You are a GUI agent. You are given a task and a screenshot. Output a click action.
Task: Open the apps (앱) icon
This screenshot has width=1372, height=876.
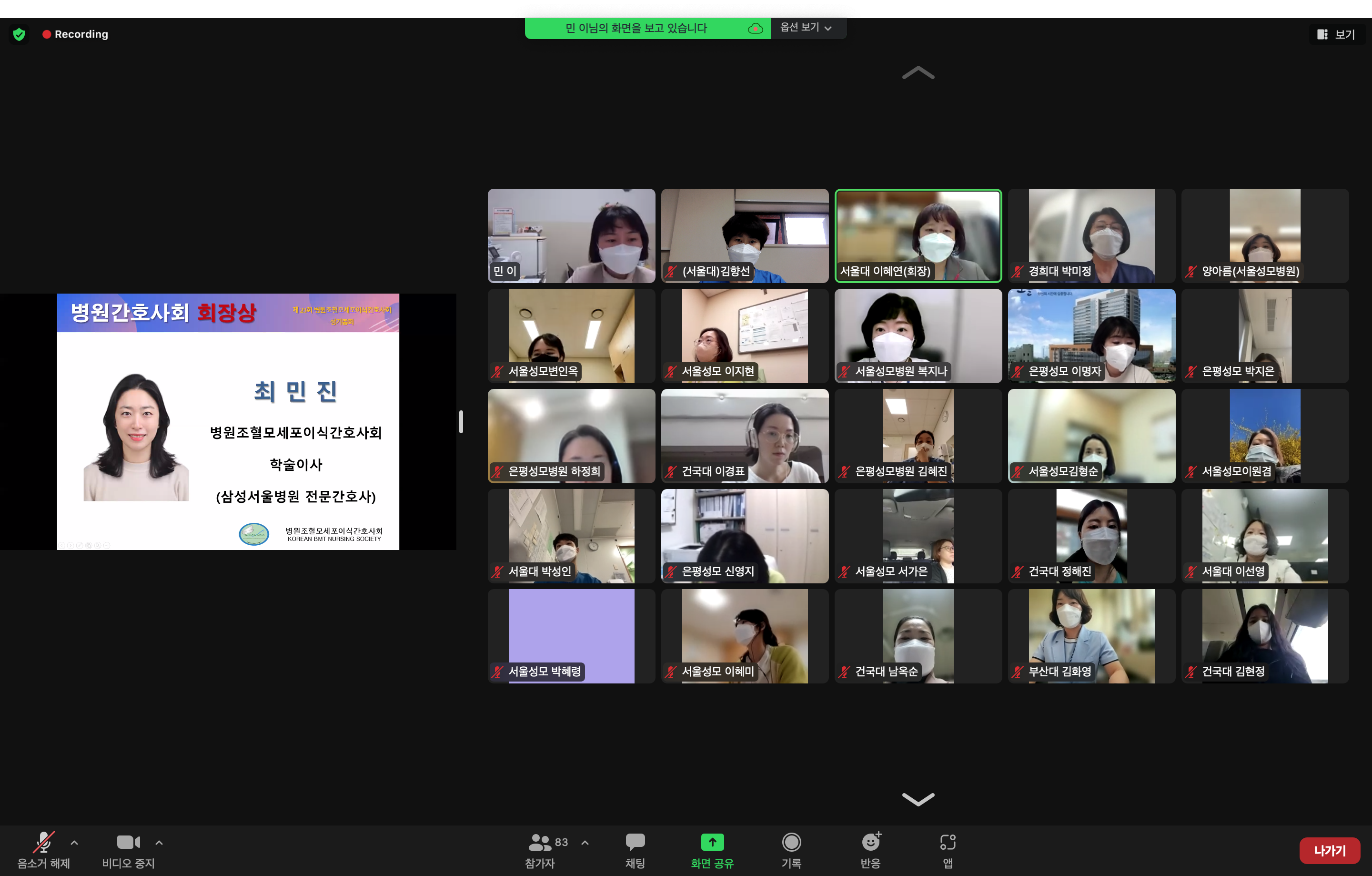click(947, 842)
